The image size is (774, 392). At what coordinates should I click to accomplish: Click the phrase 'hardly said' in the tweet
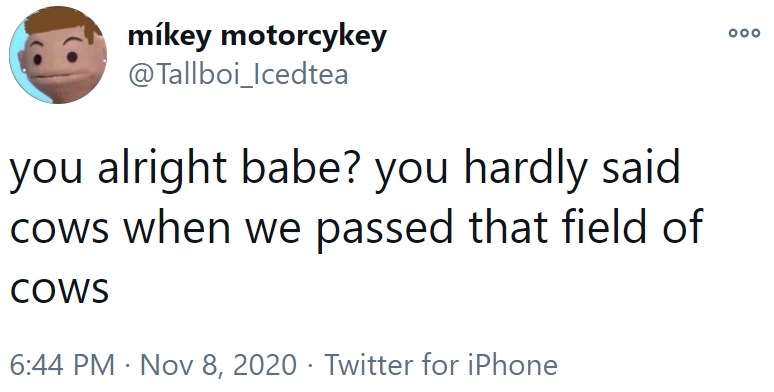pyautogui.click(x=572, y=168)
